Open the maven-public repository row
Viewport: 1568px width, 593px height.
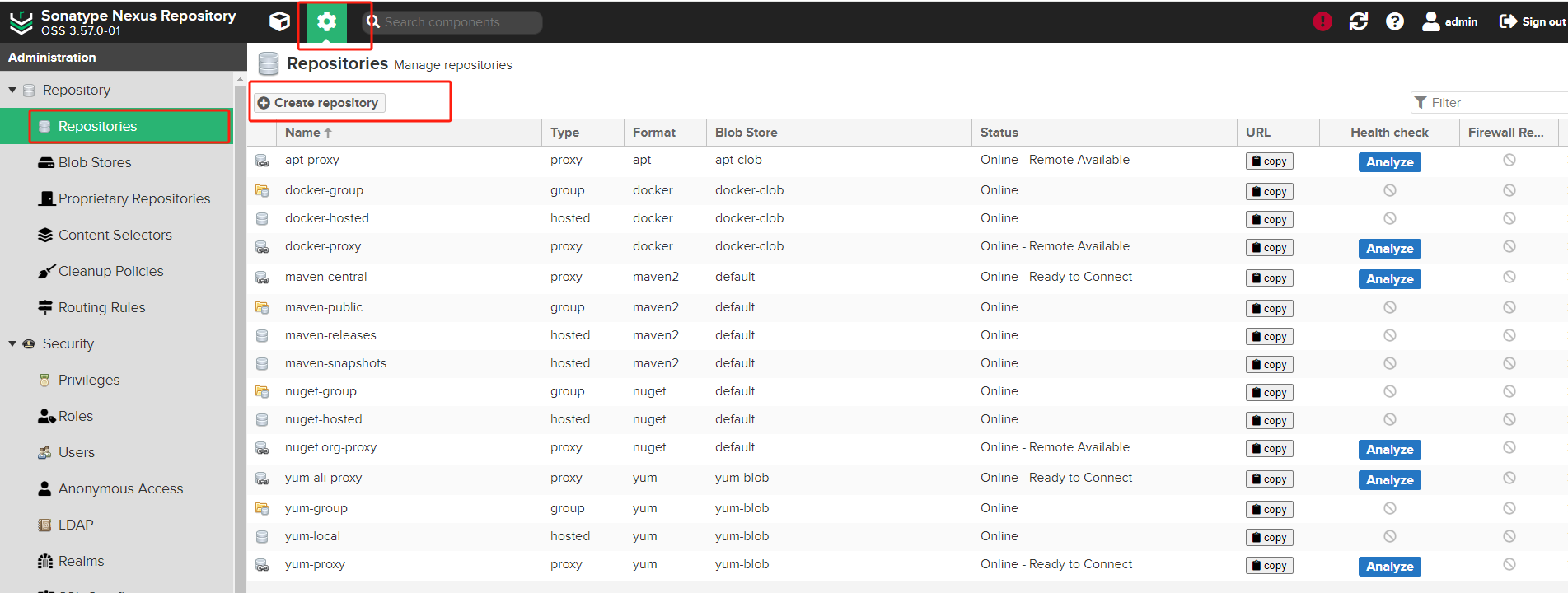coord(906,307)
